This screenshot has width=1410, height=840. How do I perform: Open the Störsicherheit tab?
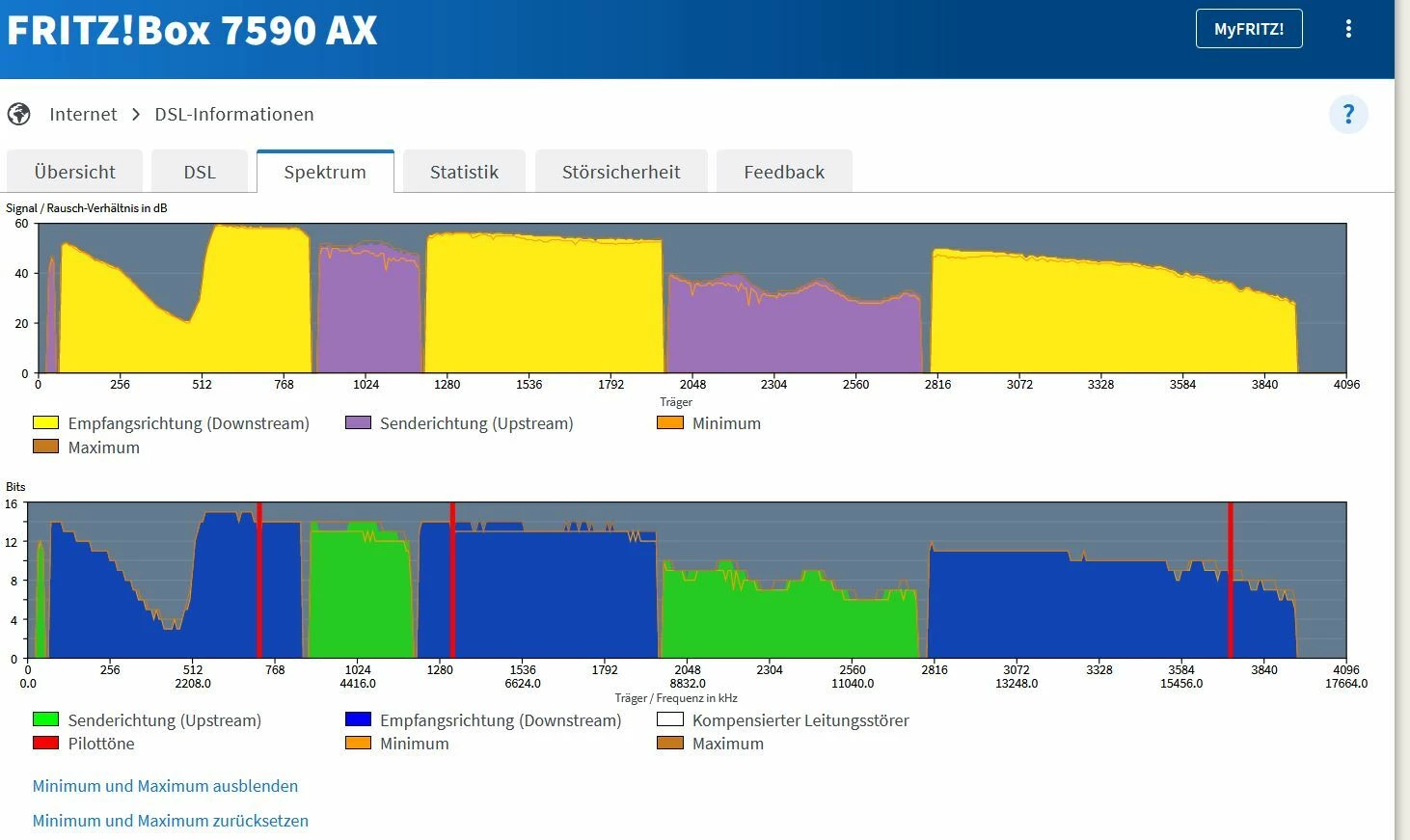[x=621, y=172]
